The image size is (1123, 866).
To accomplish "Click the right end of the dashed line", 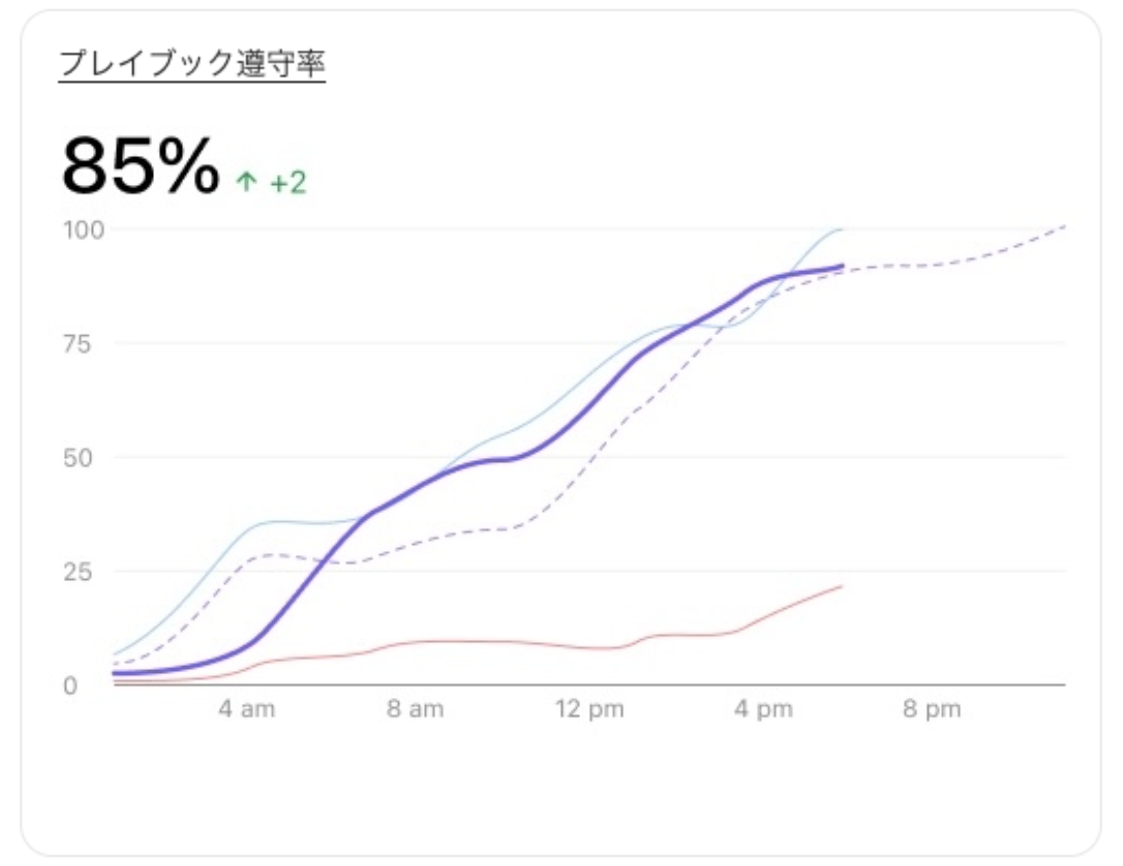I will (1064, 227).
